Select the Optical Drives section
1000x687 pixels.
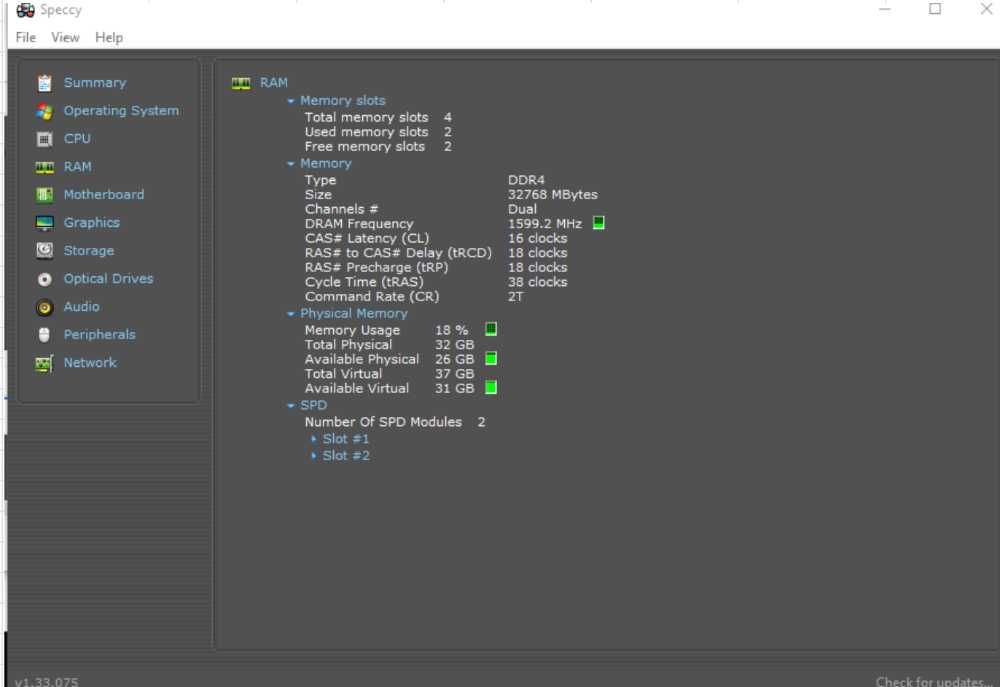(108, 279)
